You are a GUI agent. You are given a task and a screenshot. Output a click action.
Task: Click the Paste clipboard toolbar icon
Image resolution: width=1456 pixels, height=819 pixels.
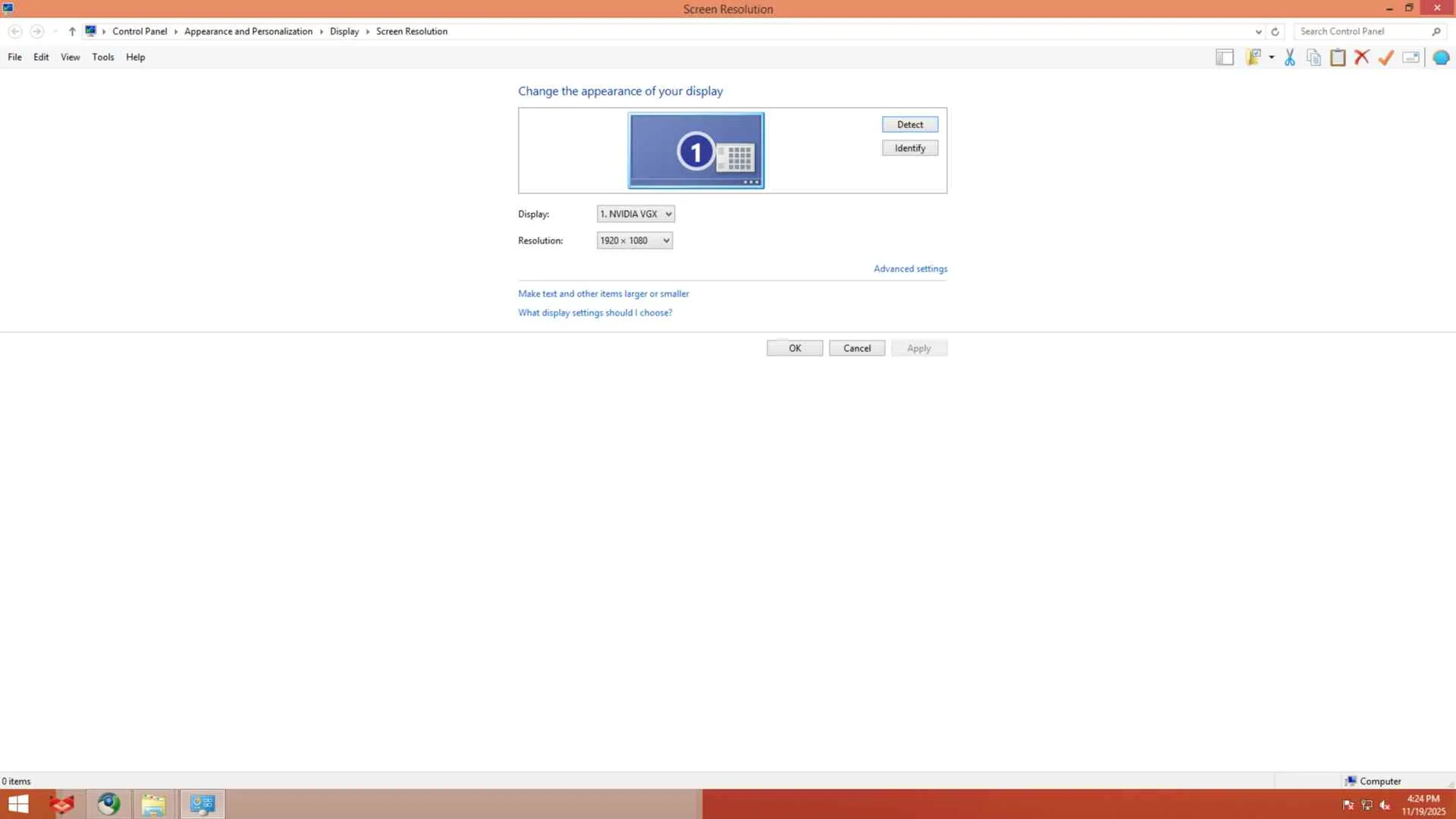click(1338, 58)
